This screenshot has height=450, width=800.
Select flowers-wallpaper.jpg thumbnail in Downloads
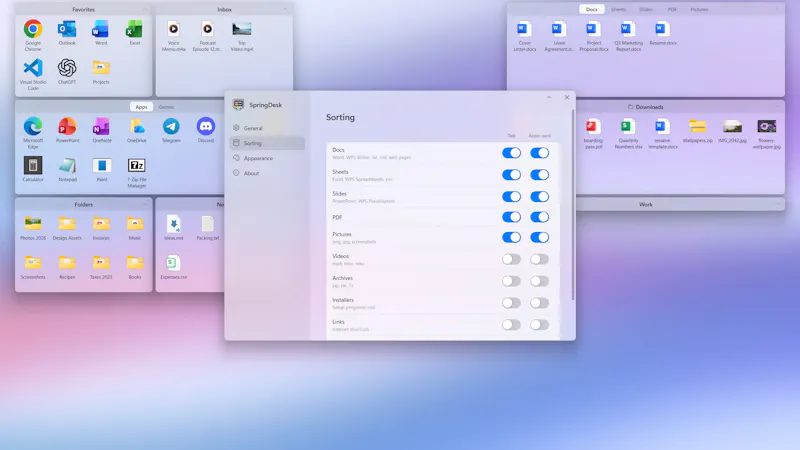(x=767, y=126)
